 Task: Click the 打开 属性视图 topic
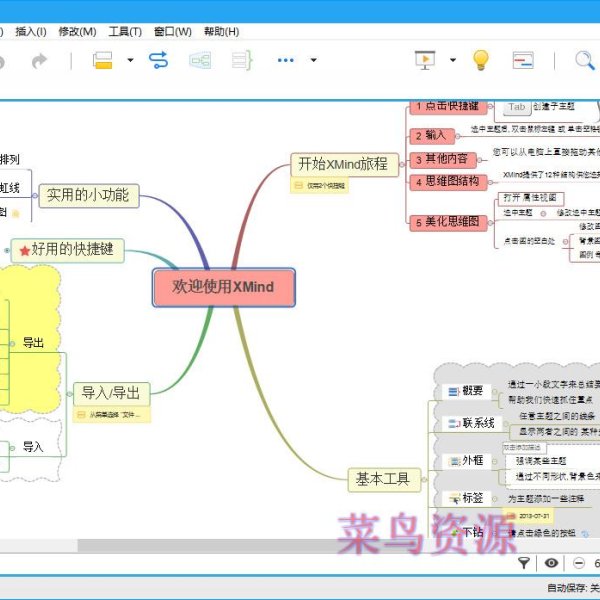pos(531,198)
